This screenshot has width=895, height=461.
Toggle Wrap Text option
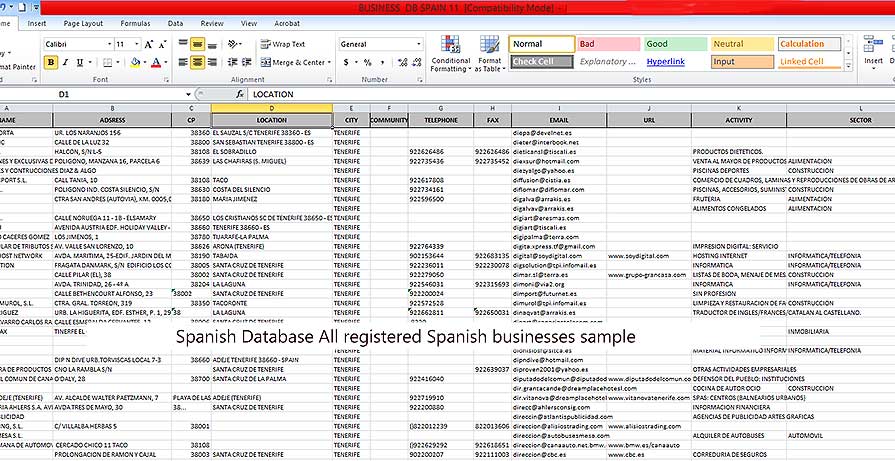point(283,44)
